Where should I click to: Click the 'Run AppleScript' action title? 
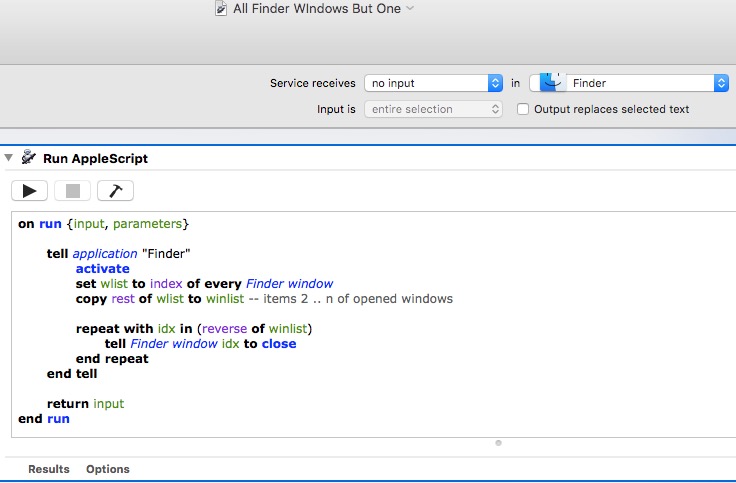[95, 159]
